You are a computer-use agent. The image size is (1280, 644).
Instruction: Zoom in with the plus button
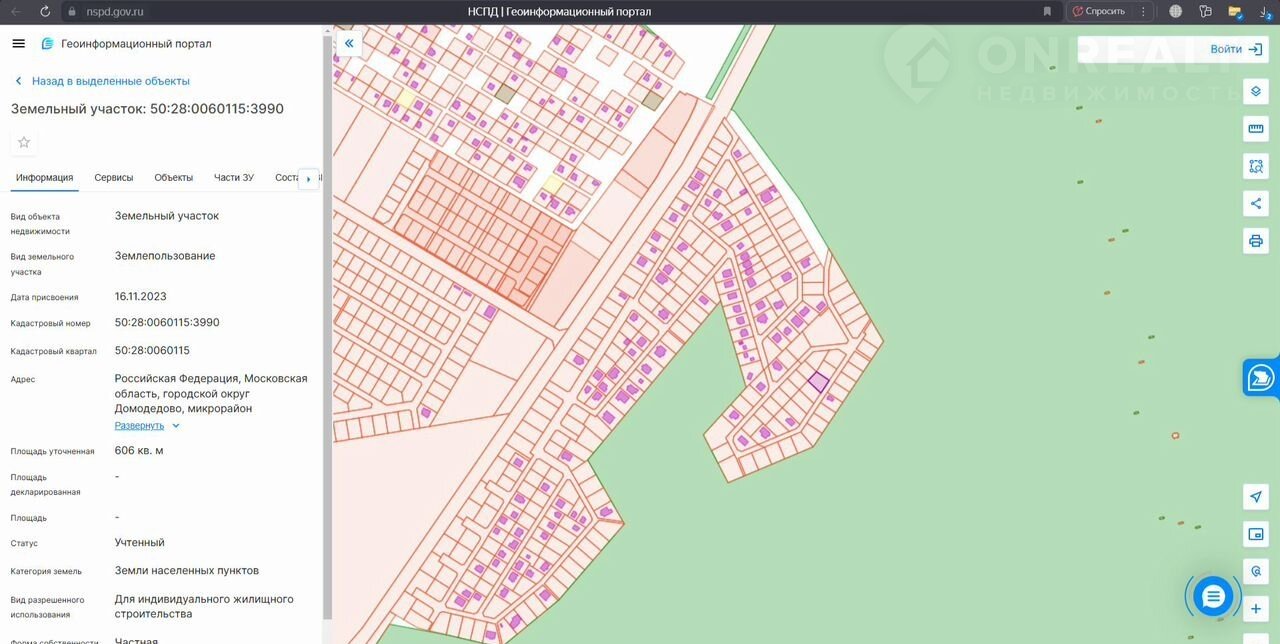coord(1256,609)
